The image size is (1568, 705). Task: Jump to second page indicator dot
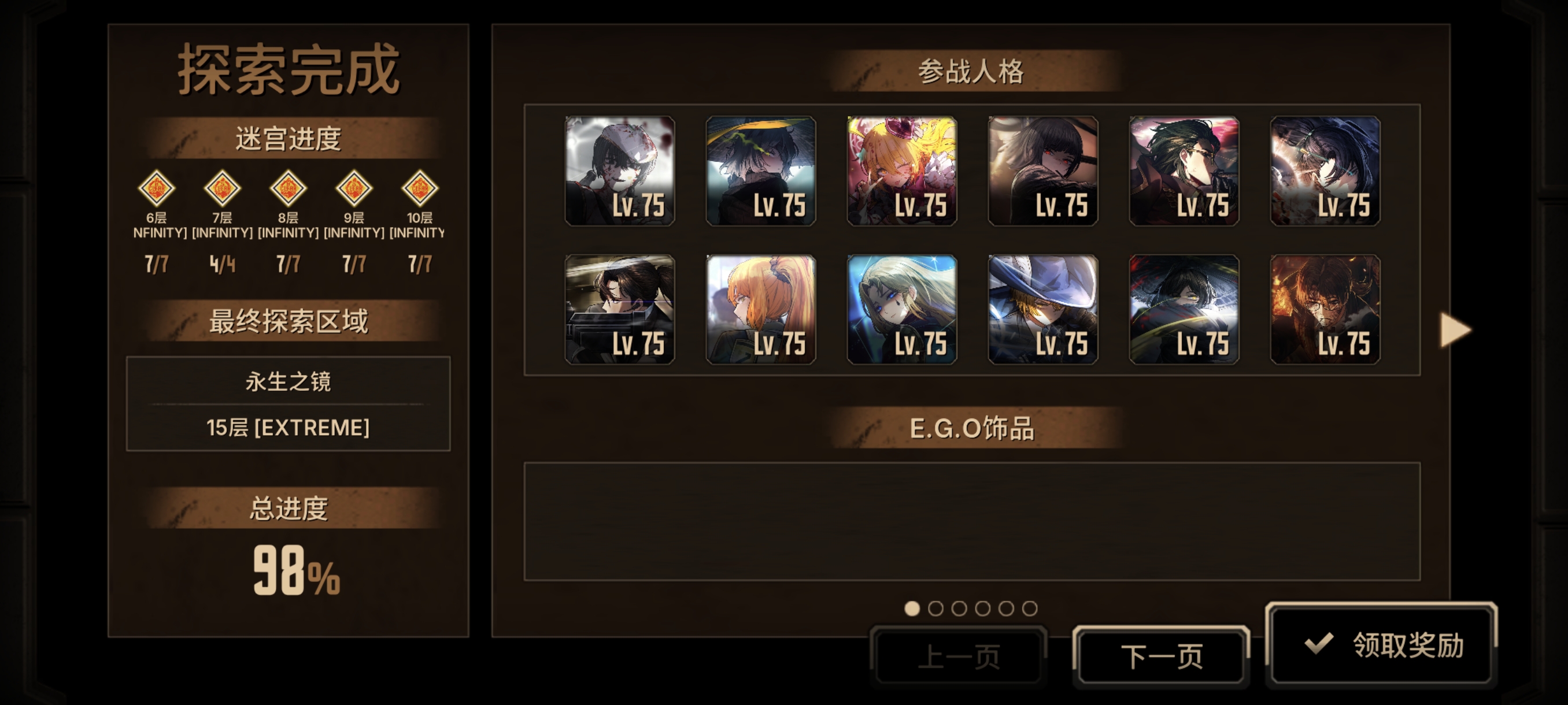point(935,608)
